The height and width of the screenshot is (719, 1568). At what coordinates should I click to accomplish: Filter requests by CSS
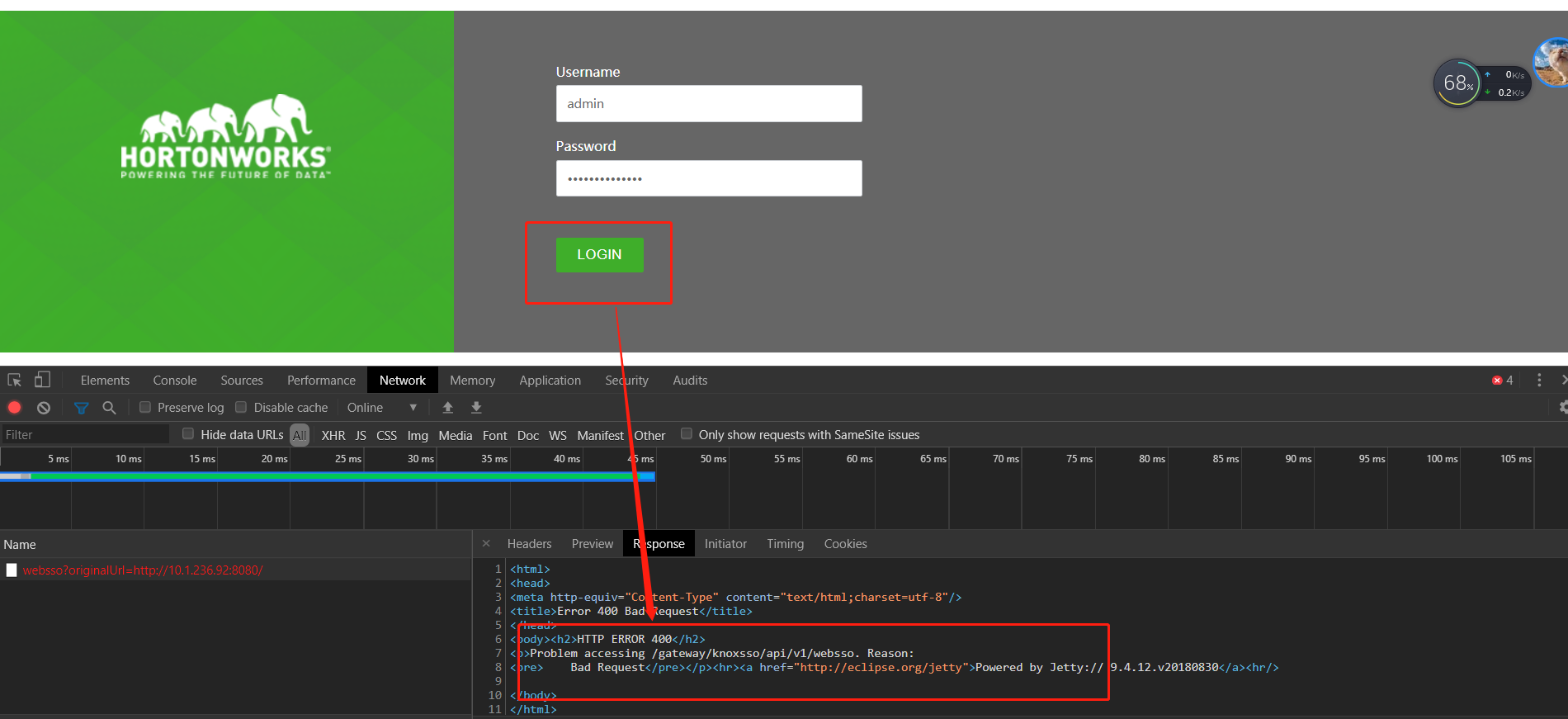386,435
